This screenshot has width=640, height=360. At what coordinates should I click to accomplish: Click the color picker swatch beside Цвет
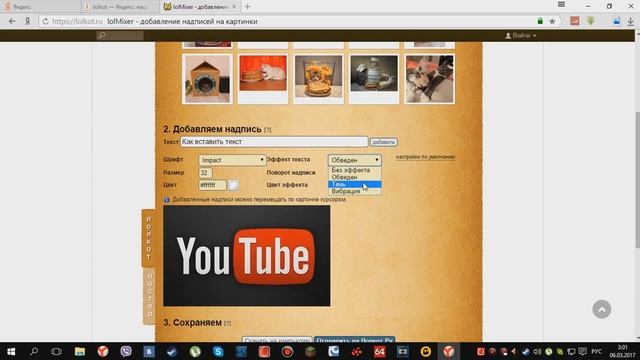tap(233, 185)
